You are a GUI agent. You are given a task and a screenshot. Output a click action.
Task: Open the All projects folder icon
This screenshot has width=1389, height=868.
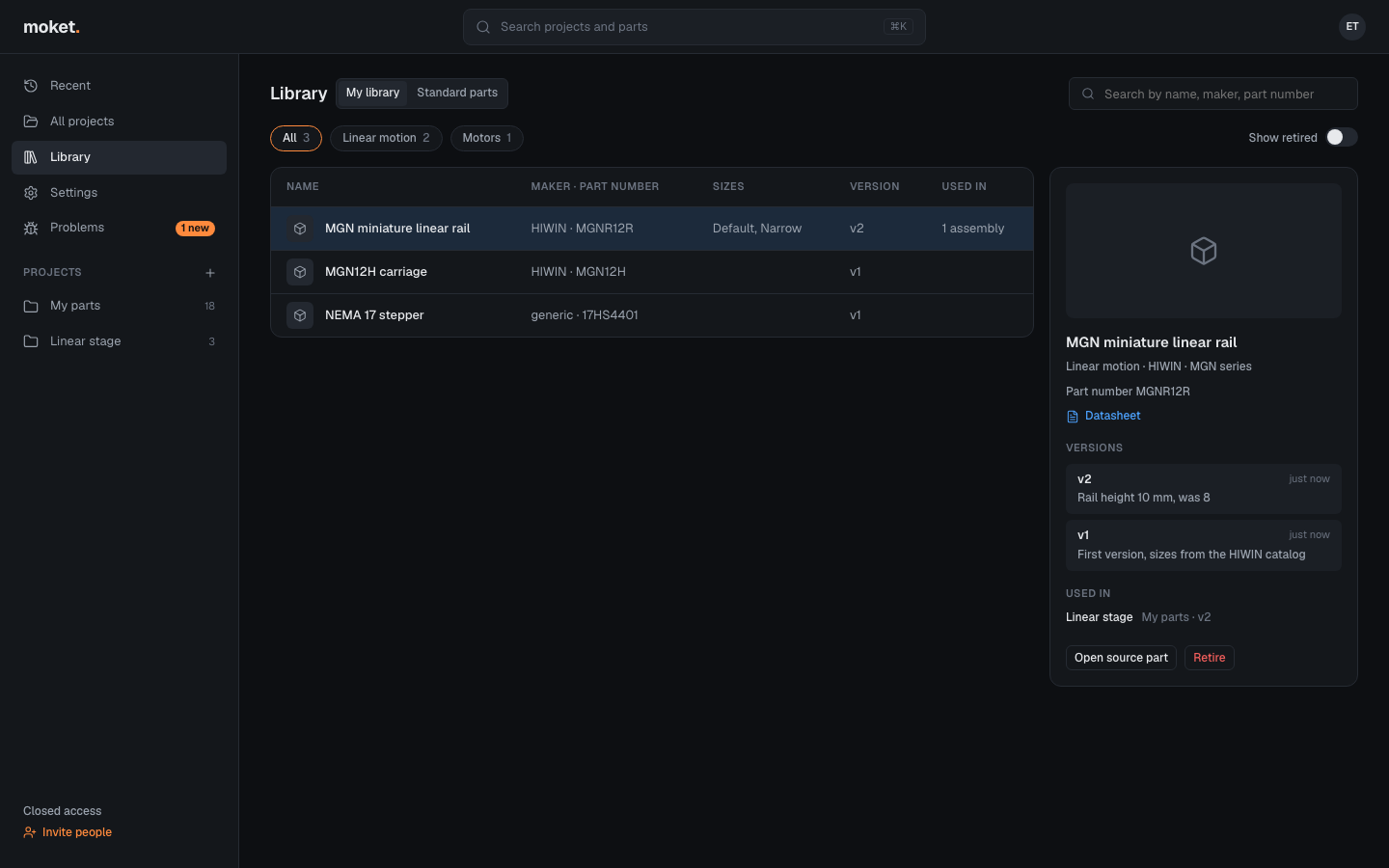coord(31,122)
